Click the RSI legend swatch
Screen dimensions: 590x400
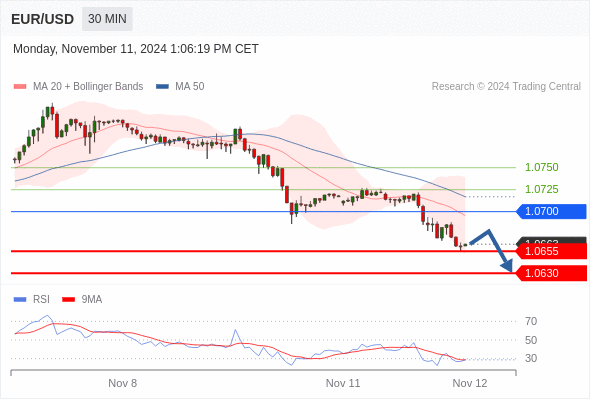tap(20, 300)
